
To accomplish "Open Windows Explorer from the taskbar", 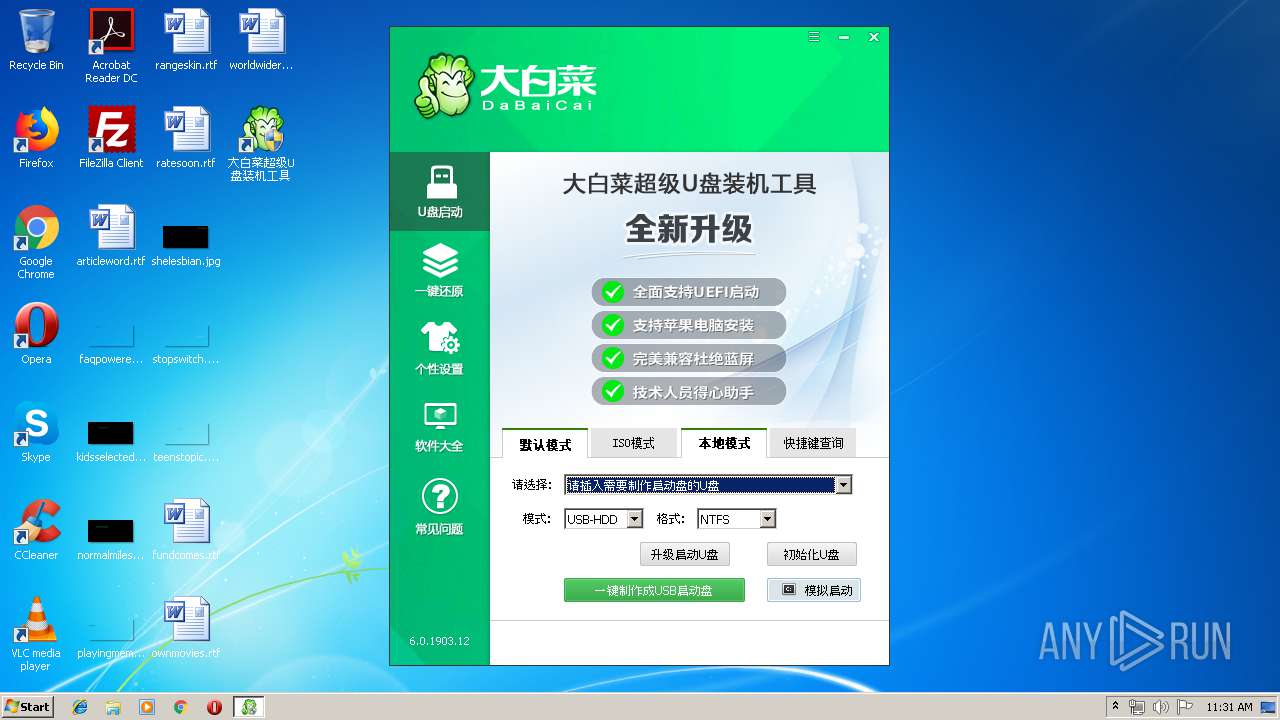I will coord(113,707).
